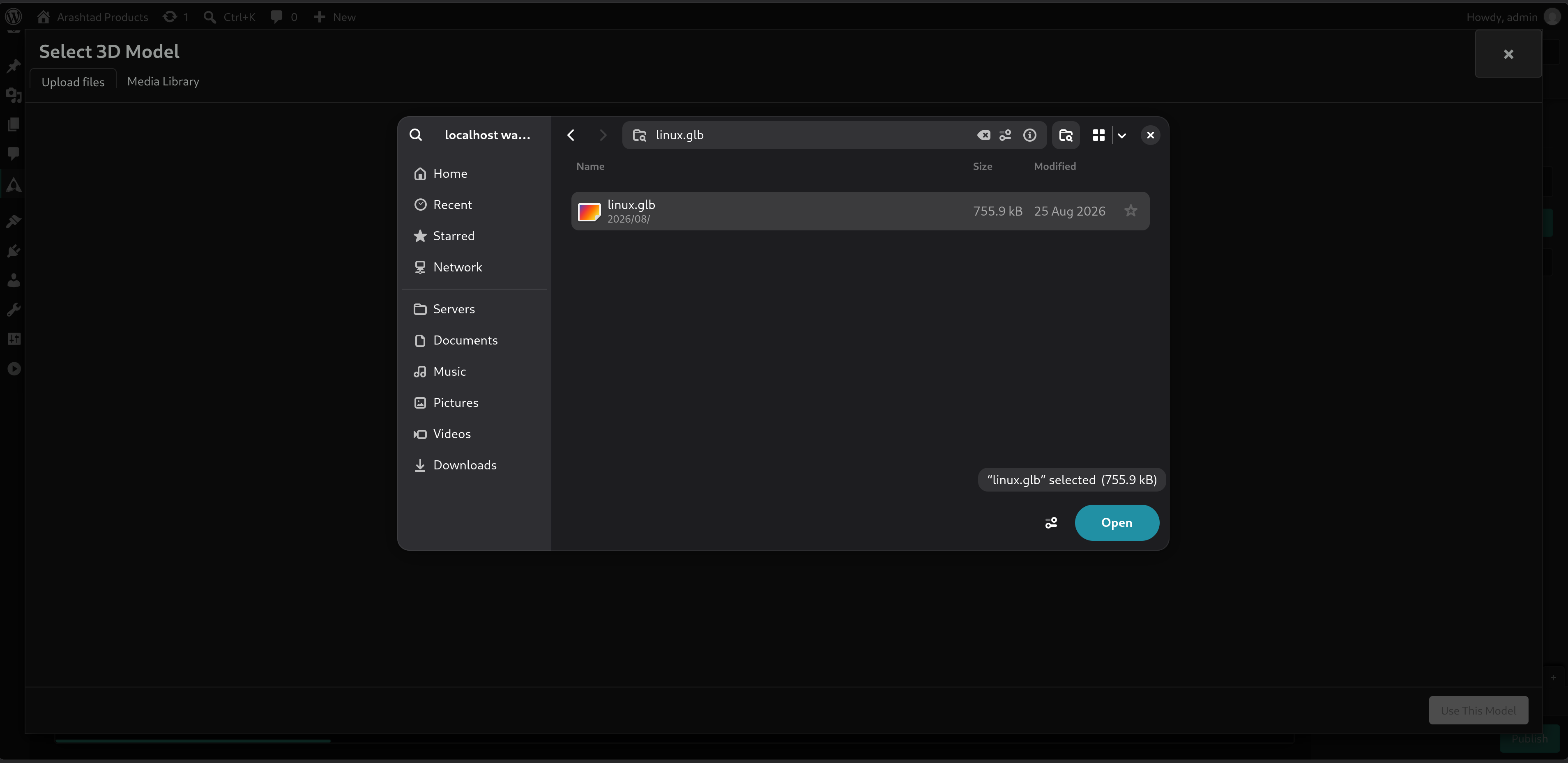Screen dimensions: 1568x763
Task: Select the linux.glb file row name
Action: 631,205
